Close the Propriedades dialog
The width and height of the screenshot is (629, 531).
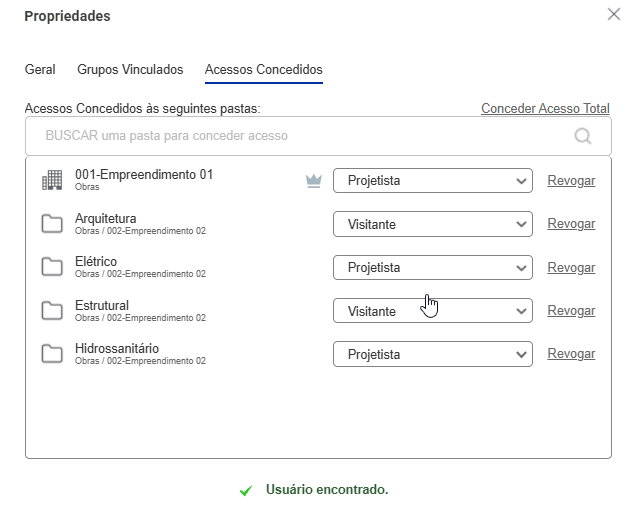614,14
